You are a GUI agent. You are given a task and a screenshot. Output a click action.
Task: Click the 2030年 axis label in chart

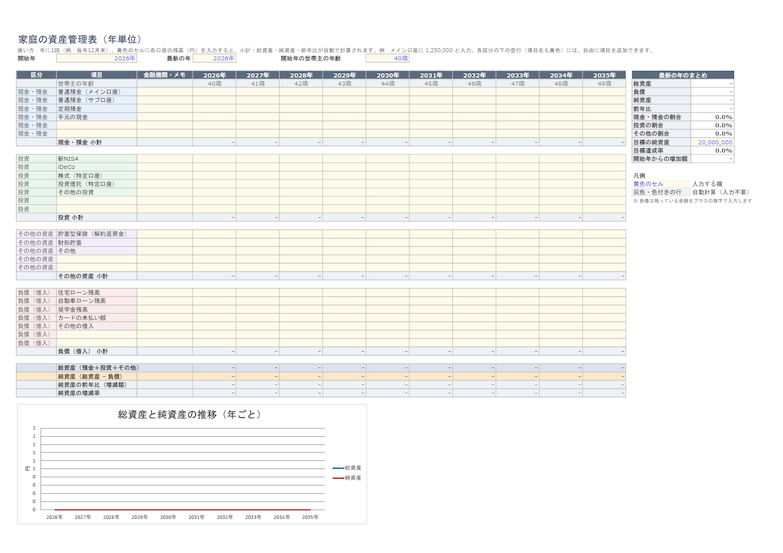pos(168,517)
